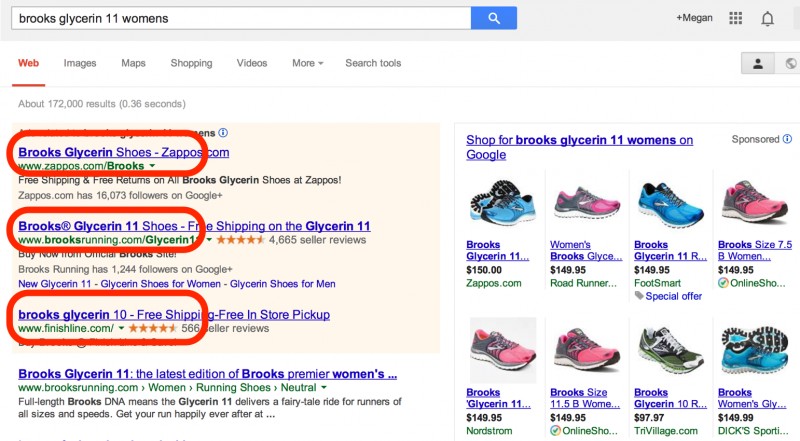This screenshot has width=800, height=441.
Task: Open the Glycerin Shoes for Men sitelink
Action: [283, 284]
